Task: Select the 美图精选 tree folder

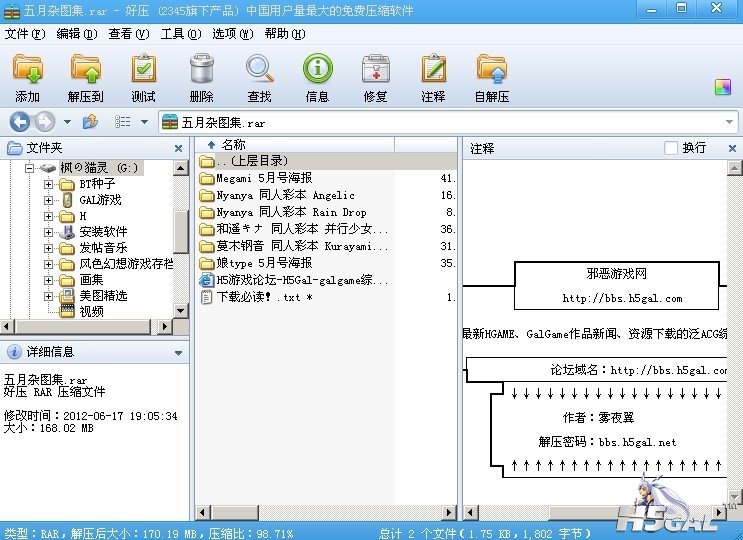Action: pyautogui.click(x=93, y=296)
